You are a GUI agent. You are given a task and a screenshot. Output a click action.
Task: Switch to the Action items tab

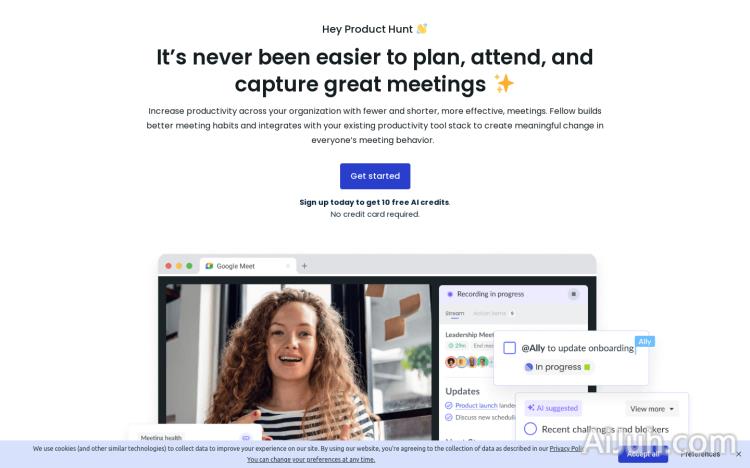[x=493, y=313]
